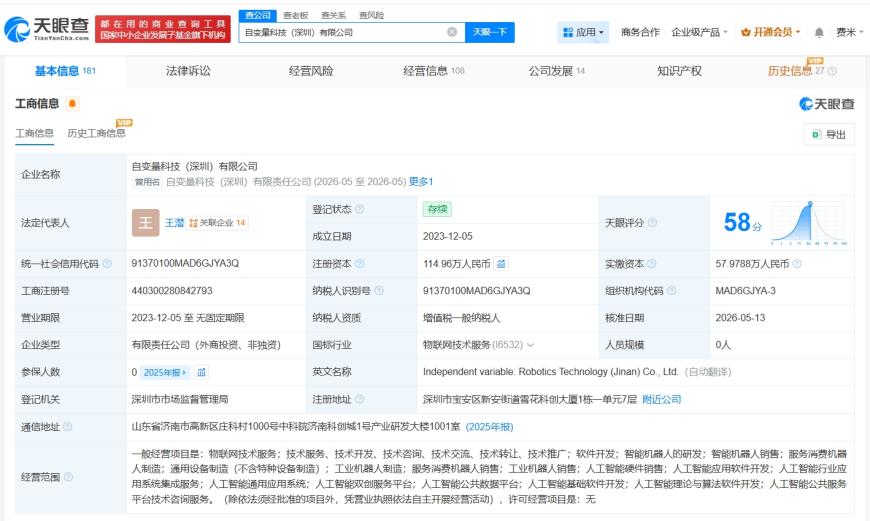Click the 天眼一下 search button
This screenshot has height=521, width=870.
489,32
